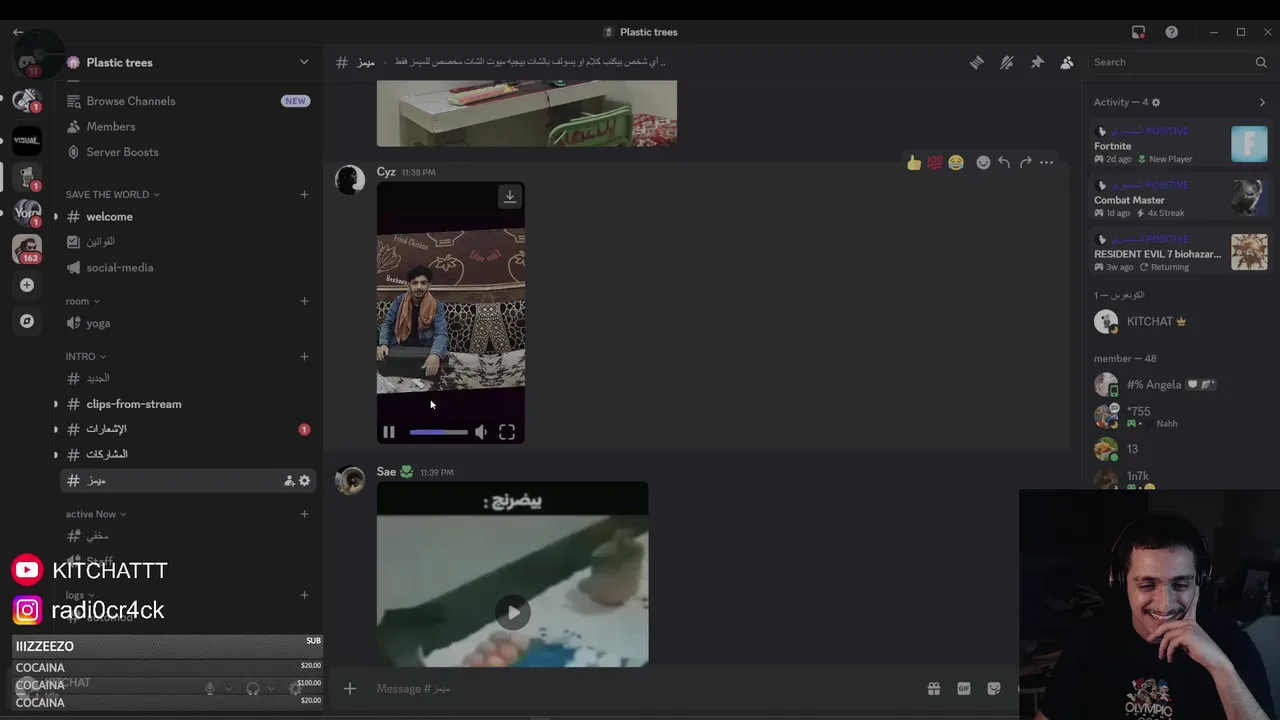Collapse the INTRO category

[85, 356]
